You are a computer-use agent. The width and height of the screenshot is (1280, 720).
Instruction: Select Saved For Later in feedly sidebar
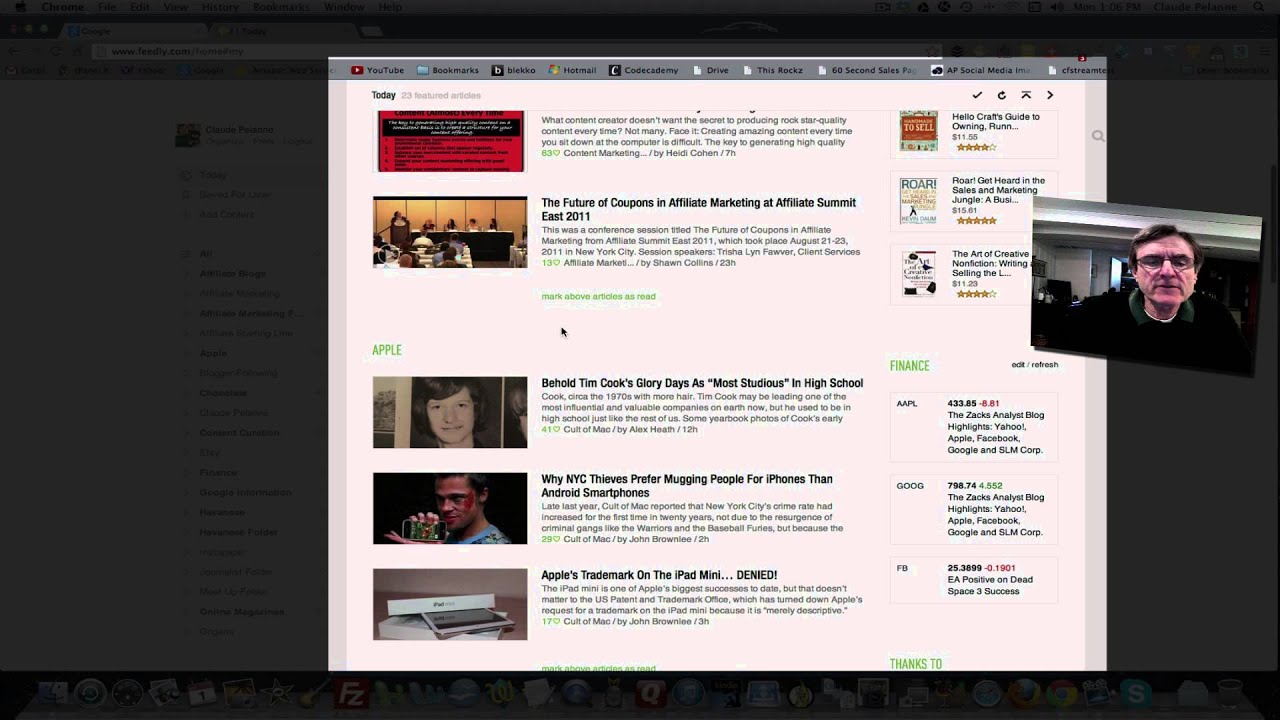click(x=234, y=195)
